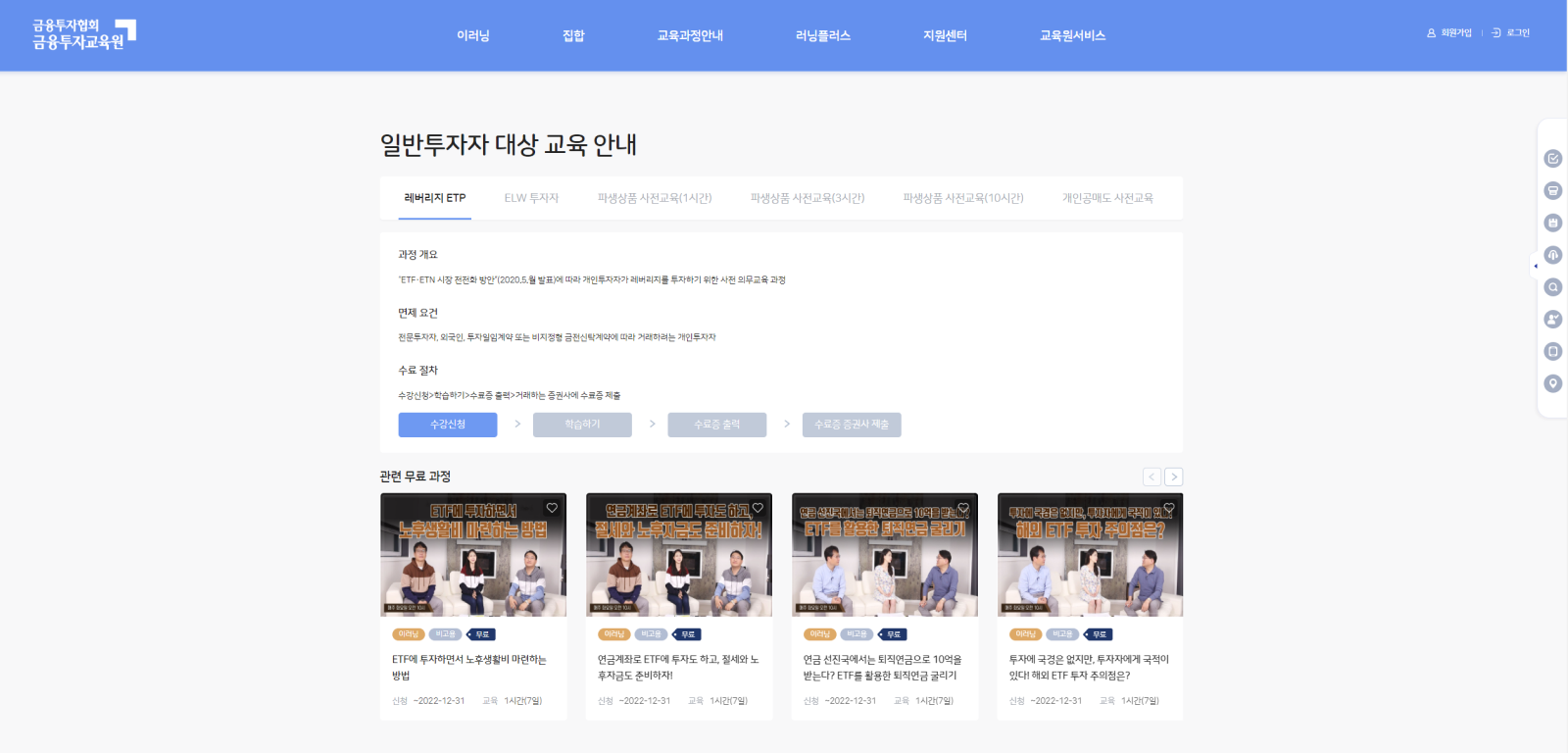1568x754 pixels.
Task: Open the 개인공매도 사전교육 tab
Action: click(1107, 198)
